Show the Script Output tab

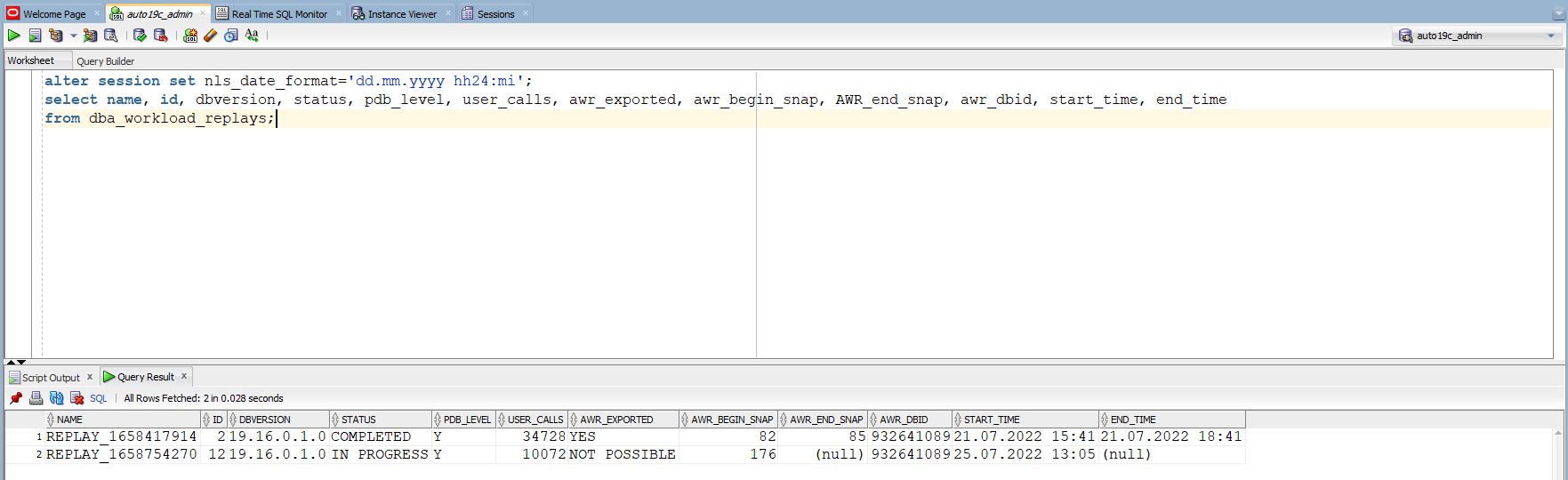51,378
